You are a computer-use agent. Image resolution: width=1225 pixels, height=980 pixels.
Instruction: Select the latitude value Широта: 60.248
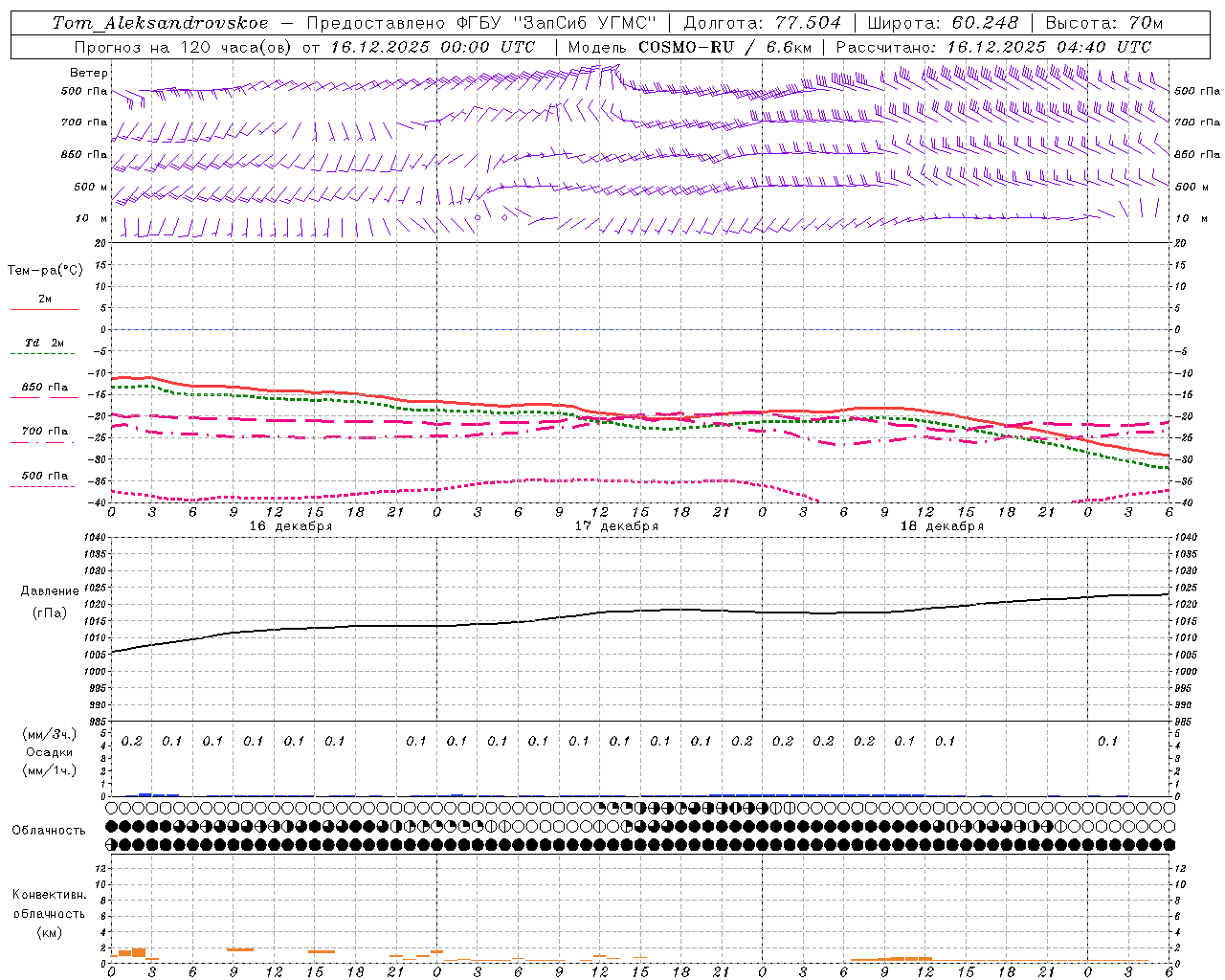944,23
